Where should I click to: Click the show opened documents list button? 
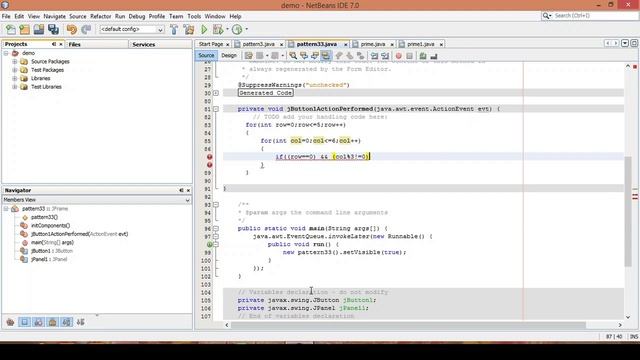point(625,43)
